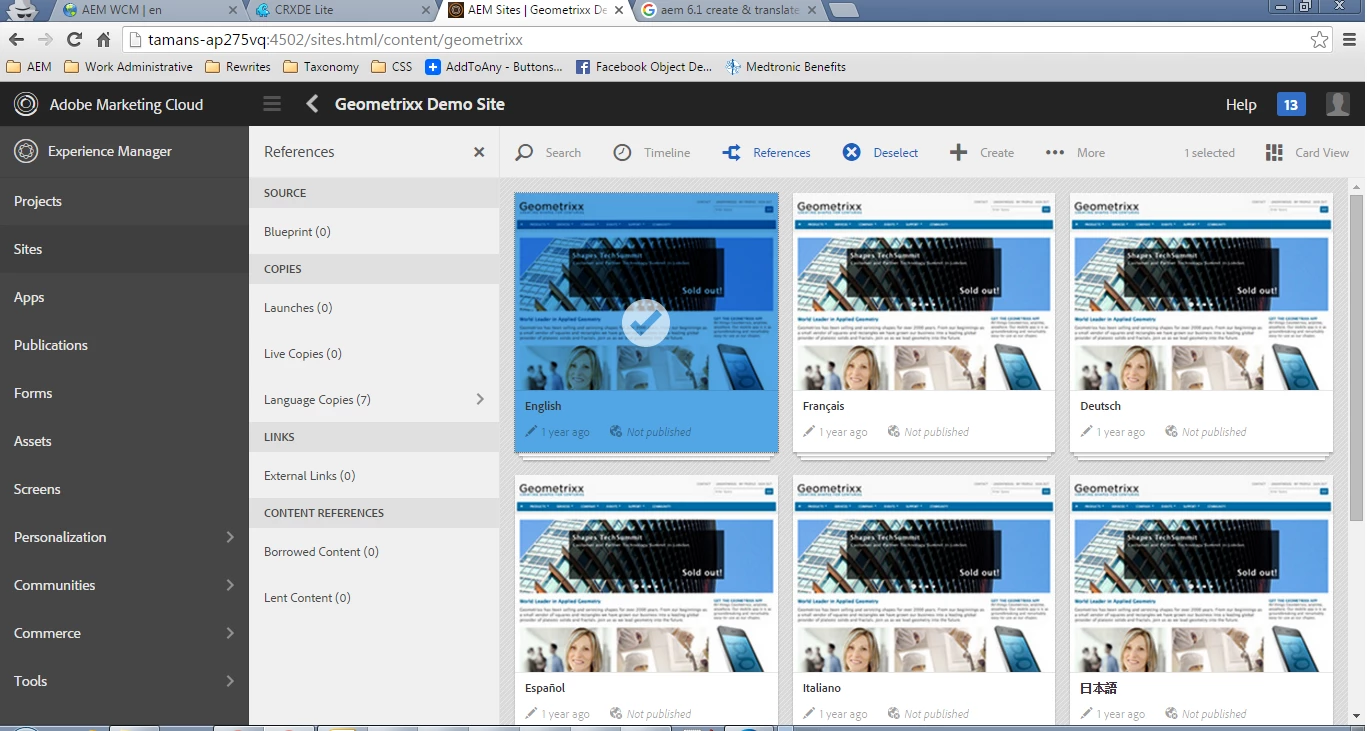Open the Taxonomy bookmark folder
This screenshot has width=1367, height=731.
321,67
